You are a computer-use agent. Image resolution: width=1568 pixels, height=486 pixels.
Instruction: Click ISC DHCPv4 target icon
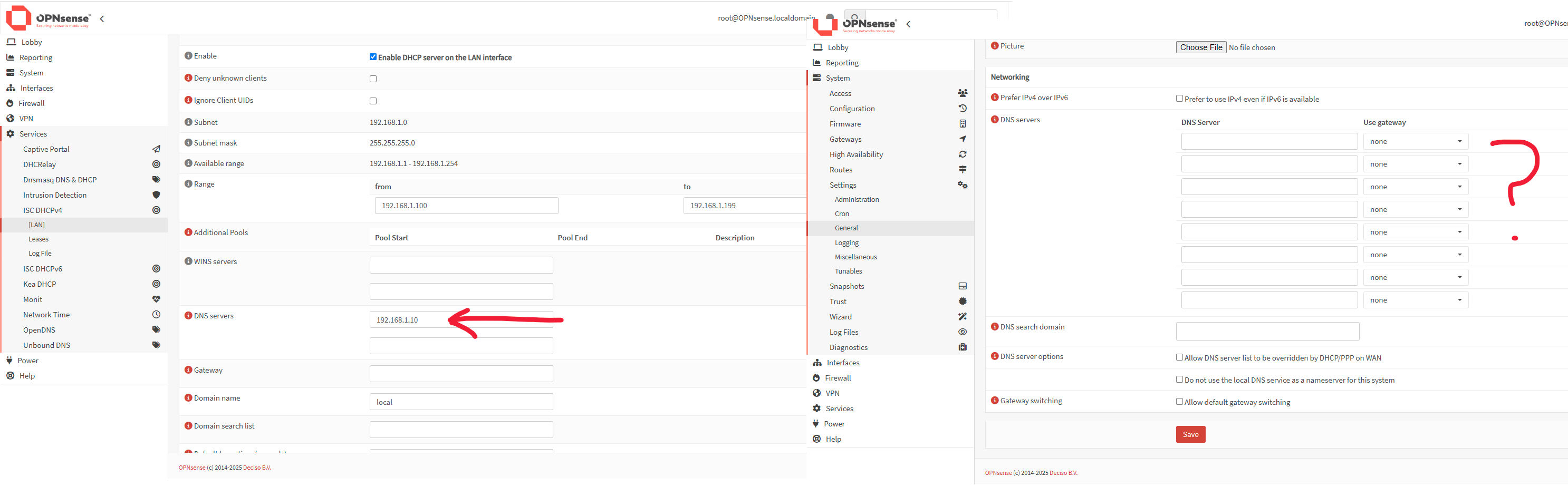coord(157,210)
